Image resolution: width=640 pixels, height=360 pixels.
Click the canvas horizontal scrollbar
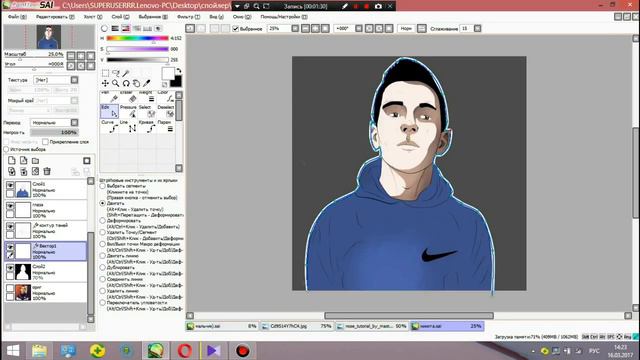409,316
